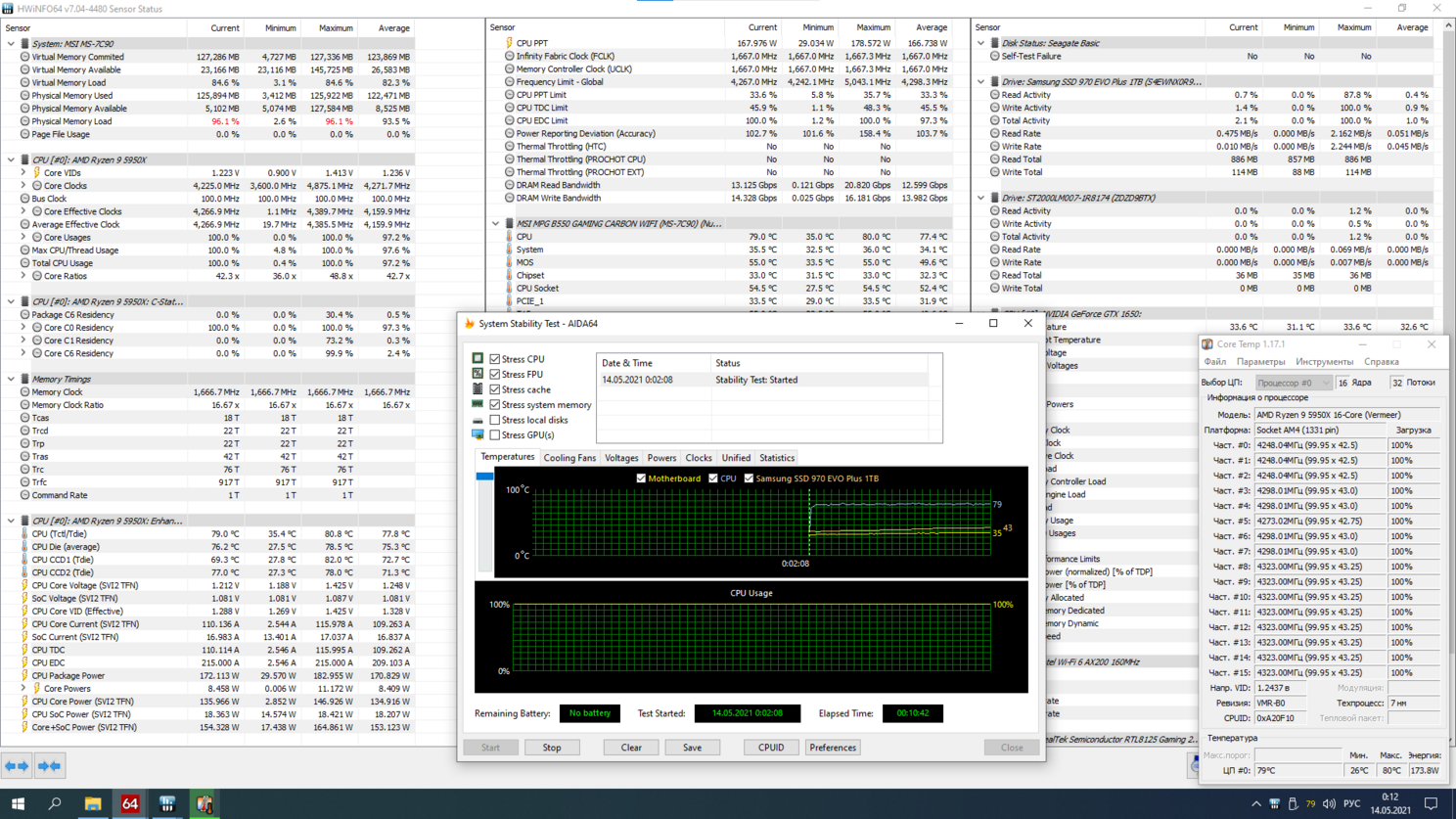Expand the Core Clocks row

[x=23, y=186]
